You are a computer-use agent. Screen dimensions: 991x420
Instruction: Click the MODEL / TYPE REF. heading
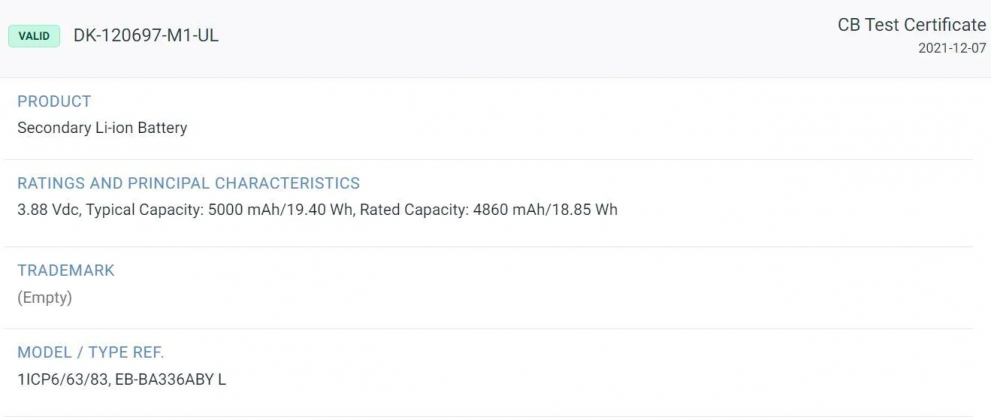click(91, 352)
